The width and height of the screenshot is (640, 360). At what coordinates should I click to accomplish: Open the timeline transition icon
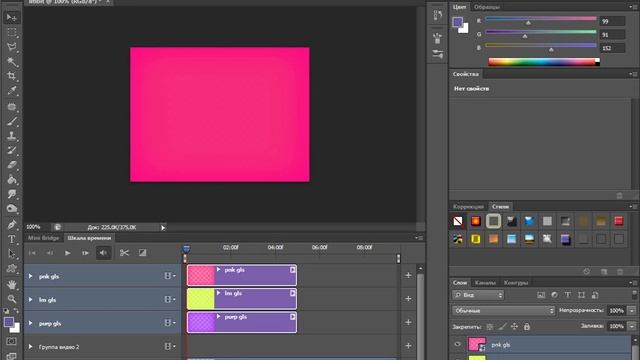click(142, 253)
